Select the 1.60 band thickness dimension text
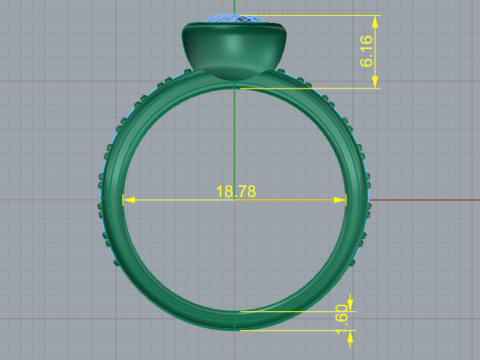Viewport: 480px width, 360px height. (342, 319)
